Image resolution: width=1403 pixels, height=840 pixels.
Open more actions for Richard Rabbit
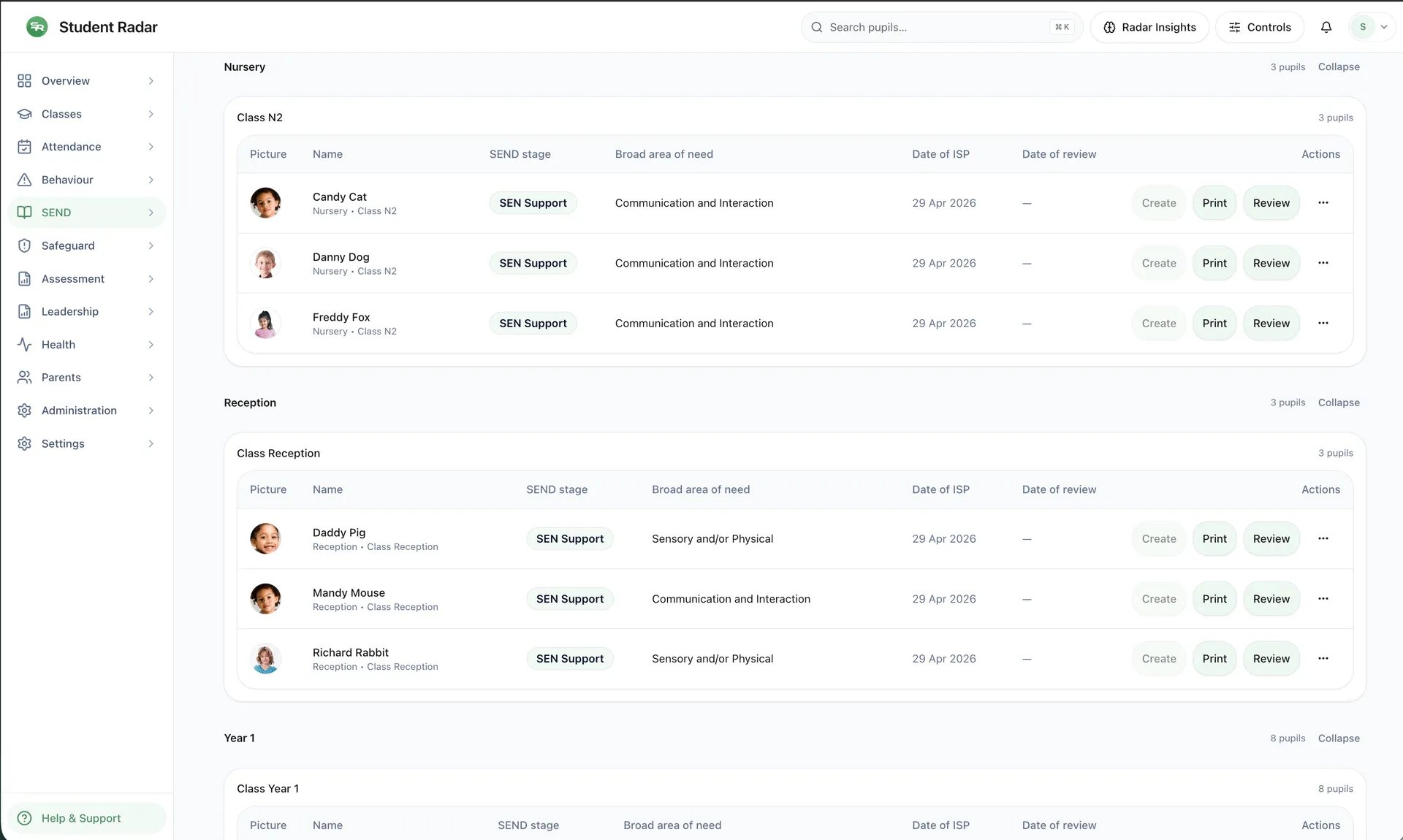coord(1323,659)
